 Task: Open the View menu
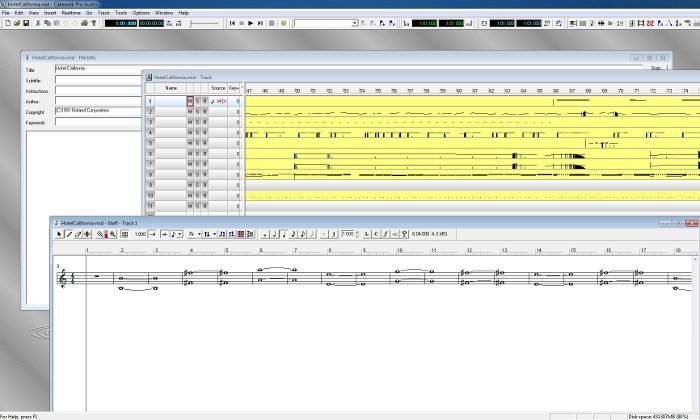tap(33, 13)
